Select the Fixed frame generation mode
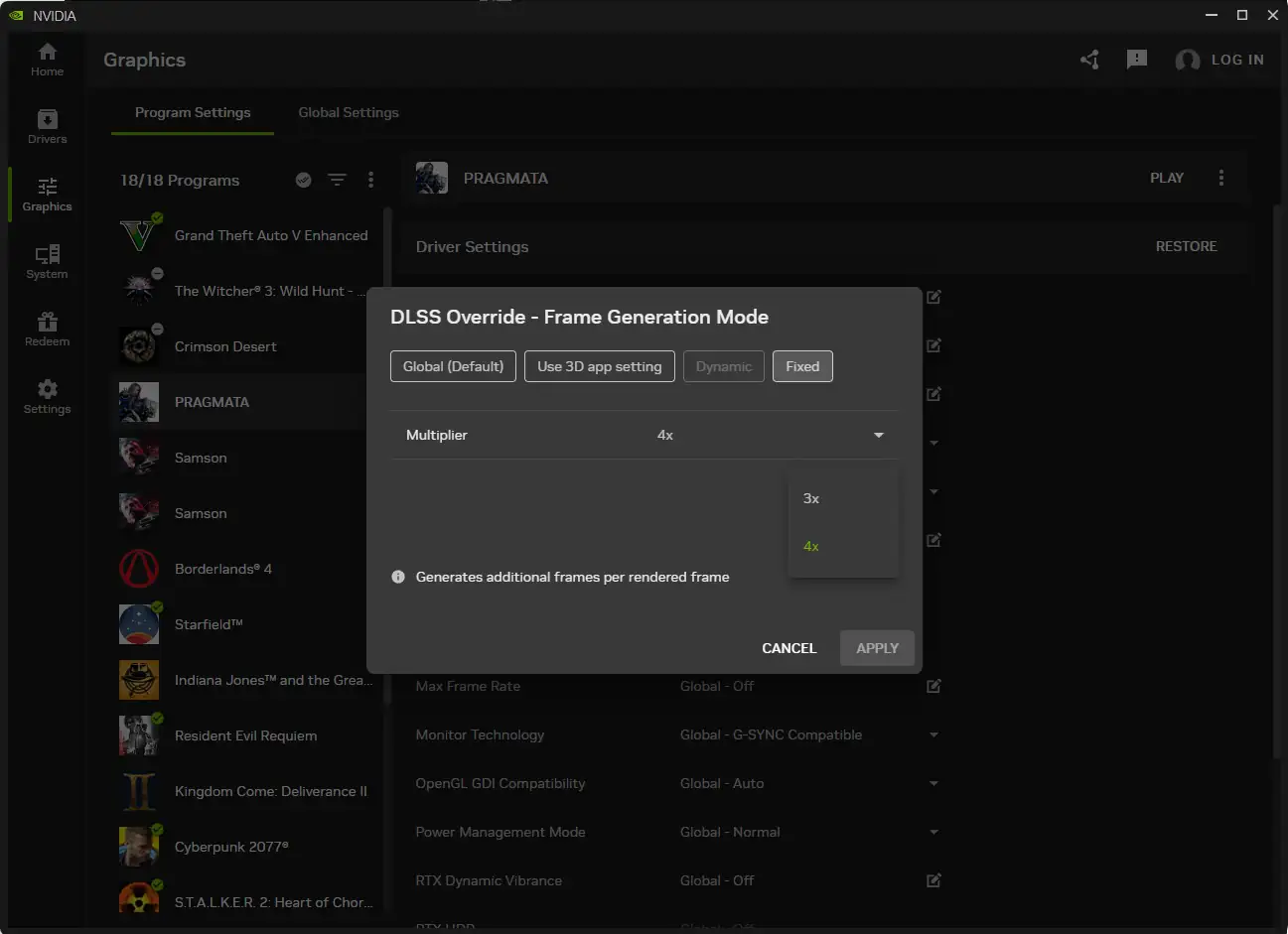Screen dimensions: 1288x934 (802, 366)
